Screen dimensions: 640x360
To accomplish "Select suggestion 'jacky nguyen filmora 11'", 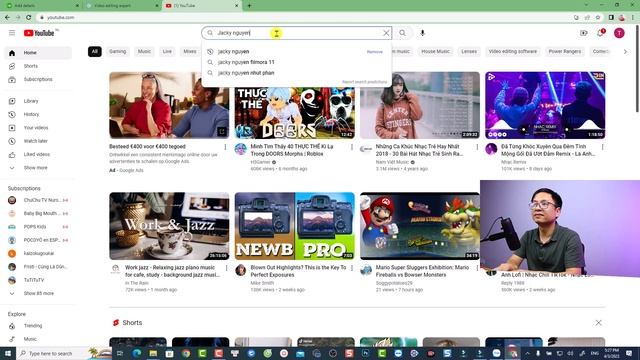I will pos(246,62).
